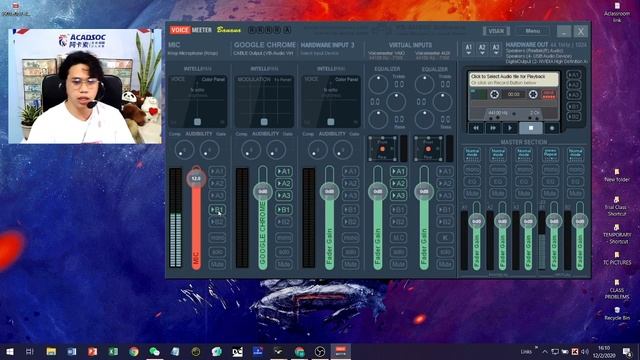Open the New folder desktop icon
Viewport: 640px width, 360px height.
(617, 175)
